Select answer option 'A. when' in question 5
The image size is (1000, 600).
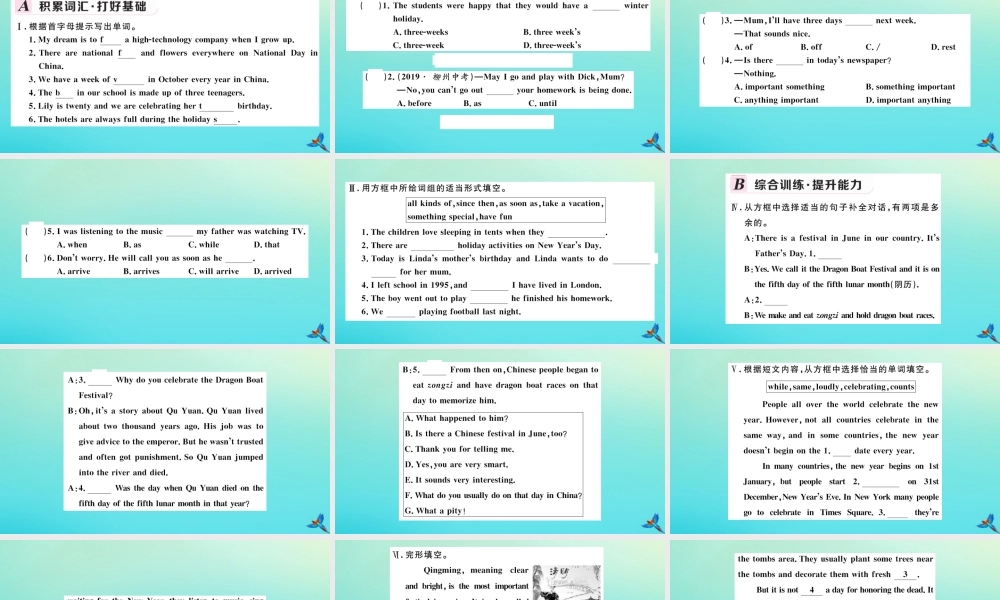71,245
